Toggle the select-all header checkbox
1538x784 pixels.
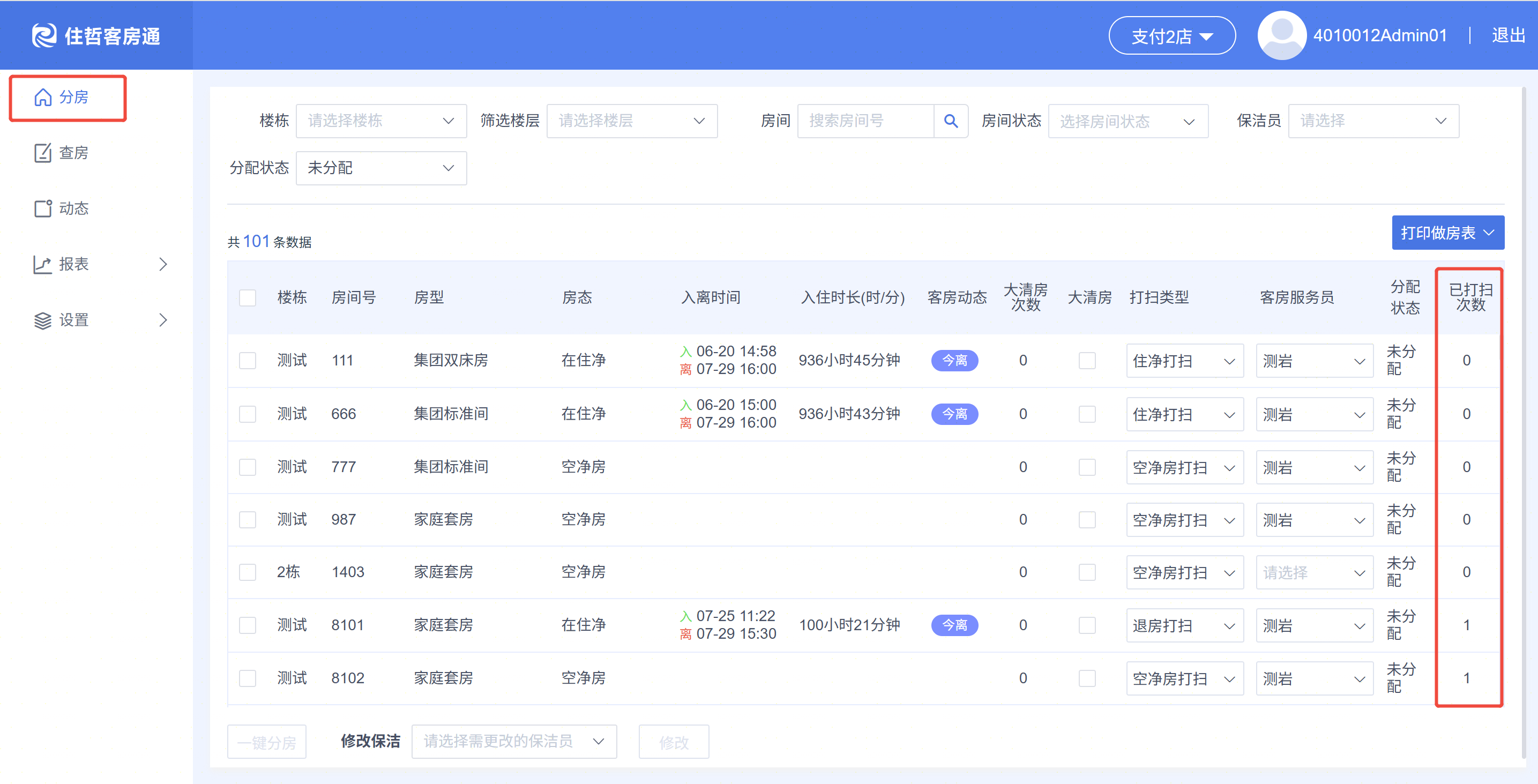247,298
